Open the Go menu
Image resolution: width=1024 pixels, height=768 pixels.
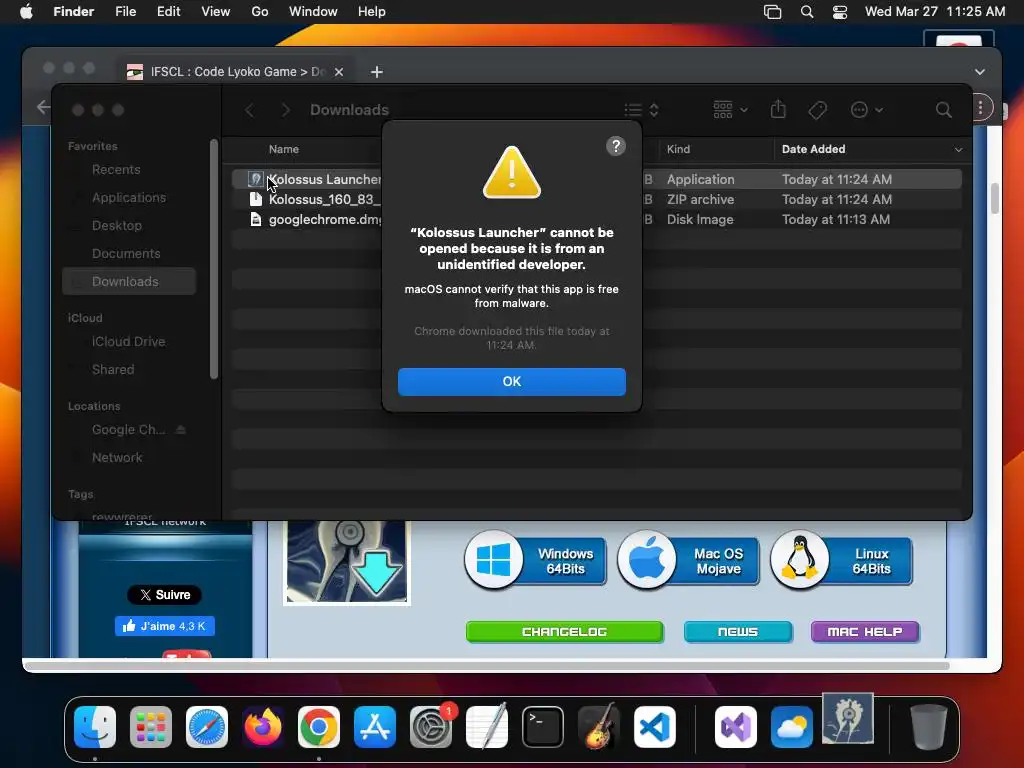tap(260, 12)
